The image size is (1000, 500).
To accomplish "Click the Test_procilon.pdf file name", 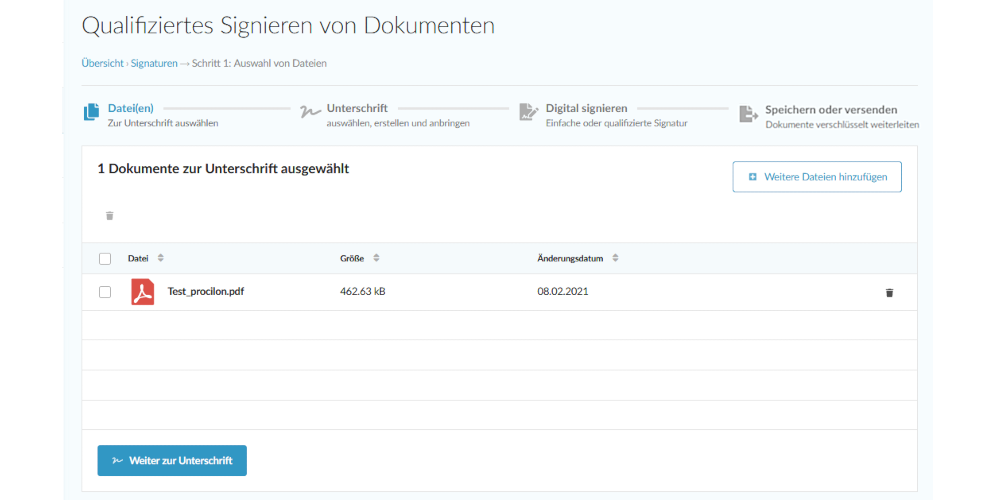I will (x=206, y=292).
